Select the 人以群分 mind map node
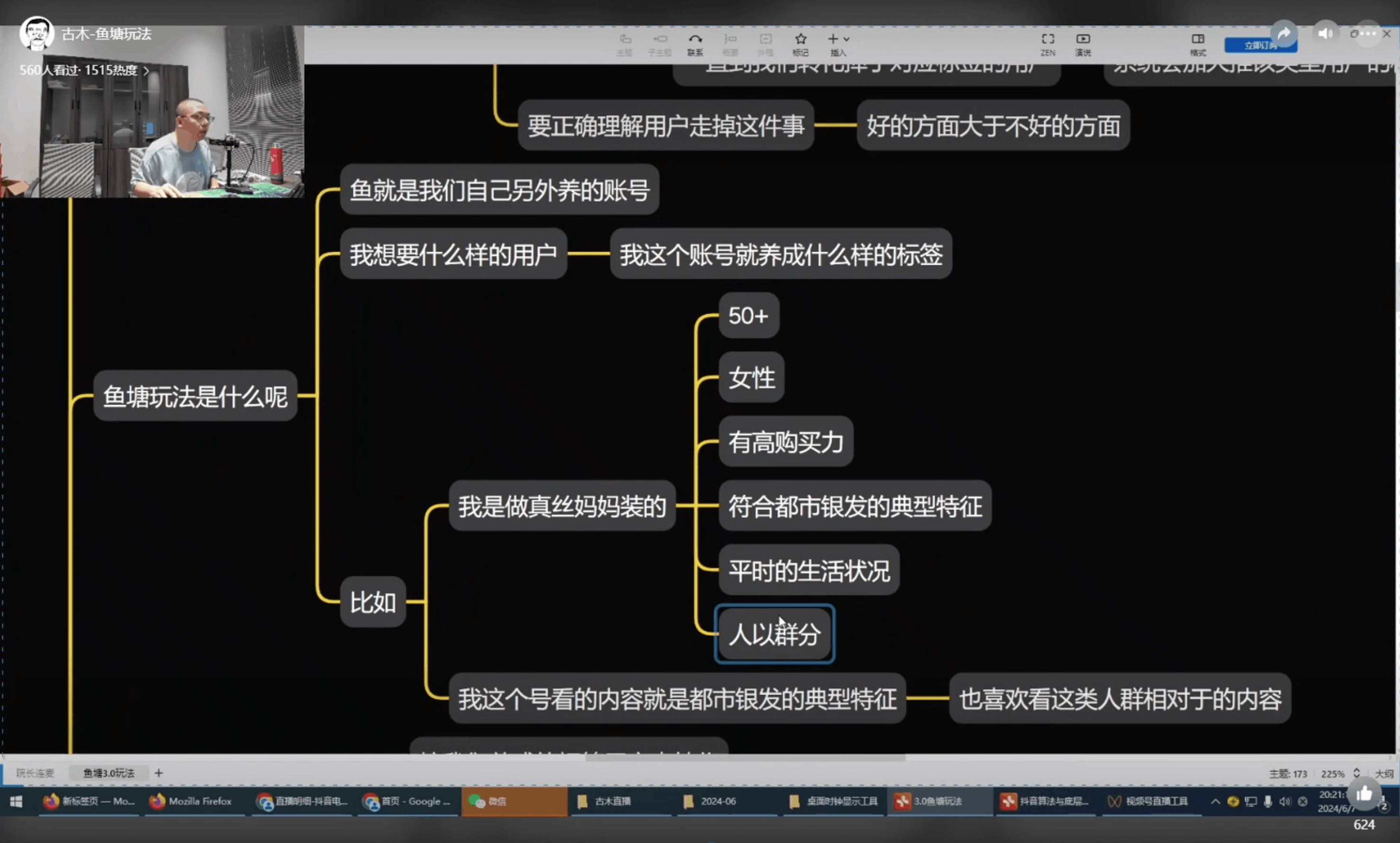Image resolution: width=1400 pixels, height=843 pixels. click(774, 634)
